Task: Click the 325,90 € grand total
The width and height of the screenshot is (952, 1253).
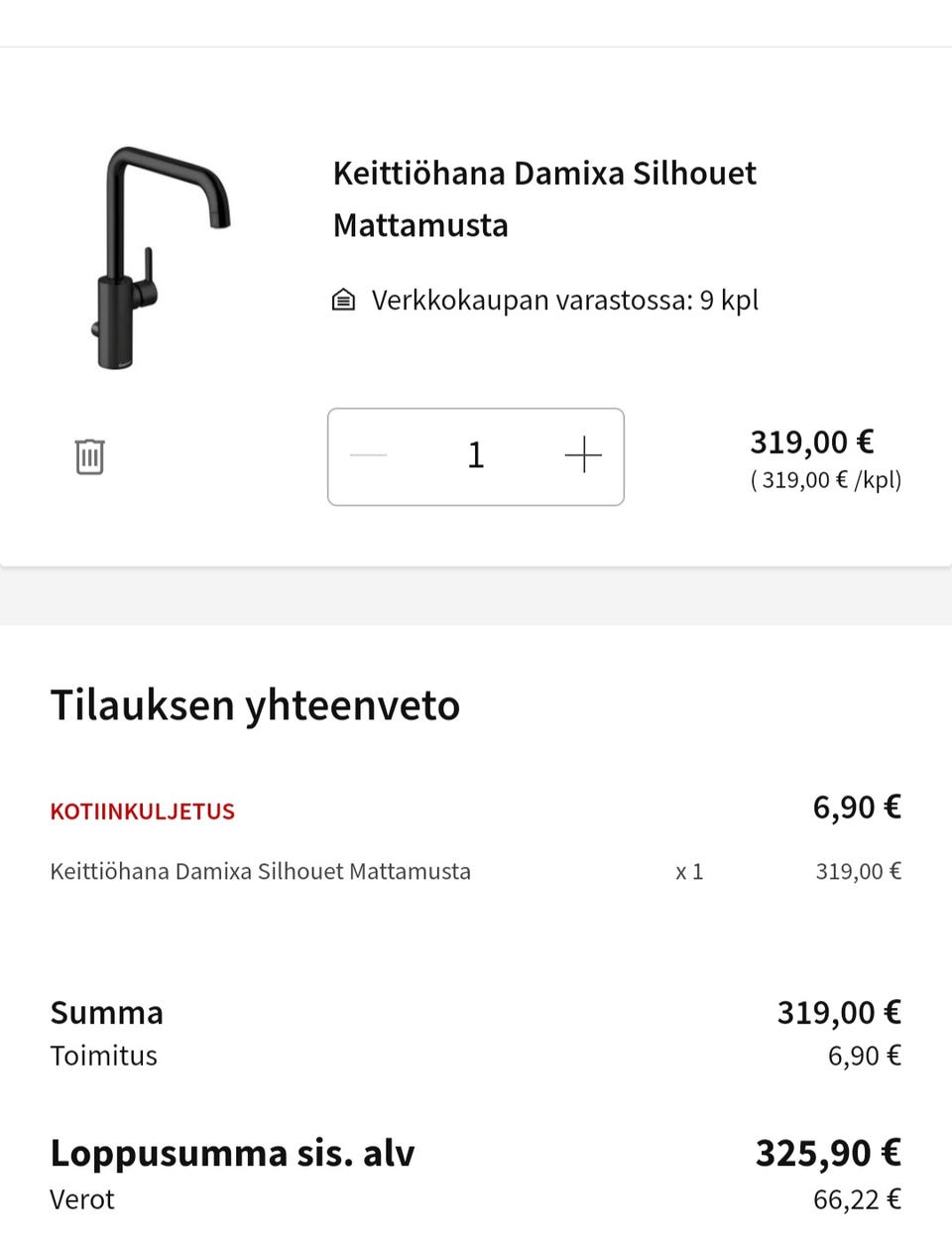Action: click(x=827, y=1153)
